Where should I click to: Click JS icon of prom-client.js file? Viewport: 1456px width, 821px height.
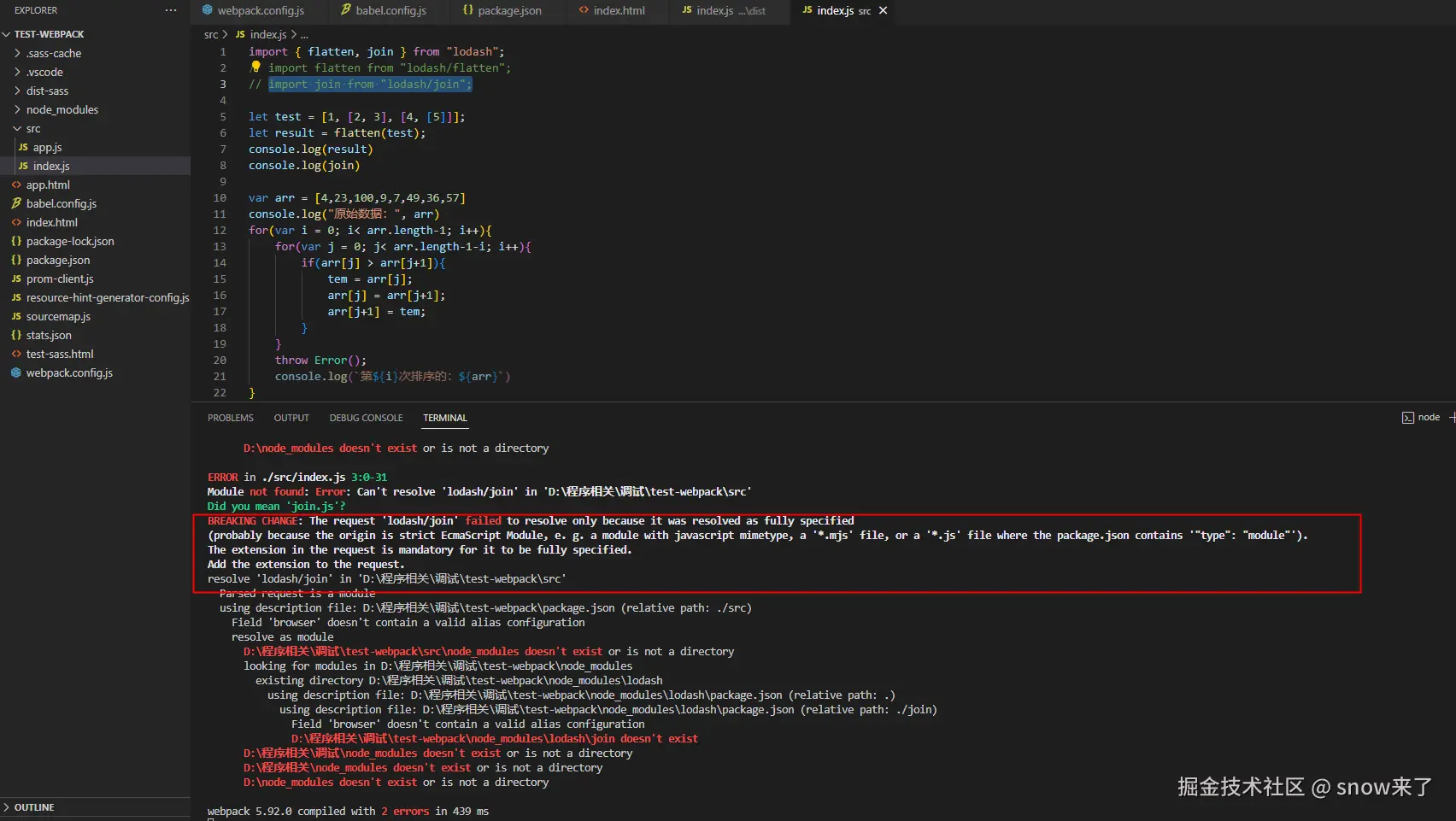[16, 279]
